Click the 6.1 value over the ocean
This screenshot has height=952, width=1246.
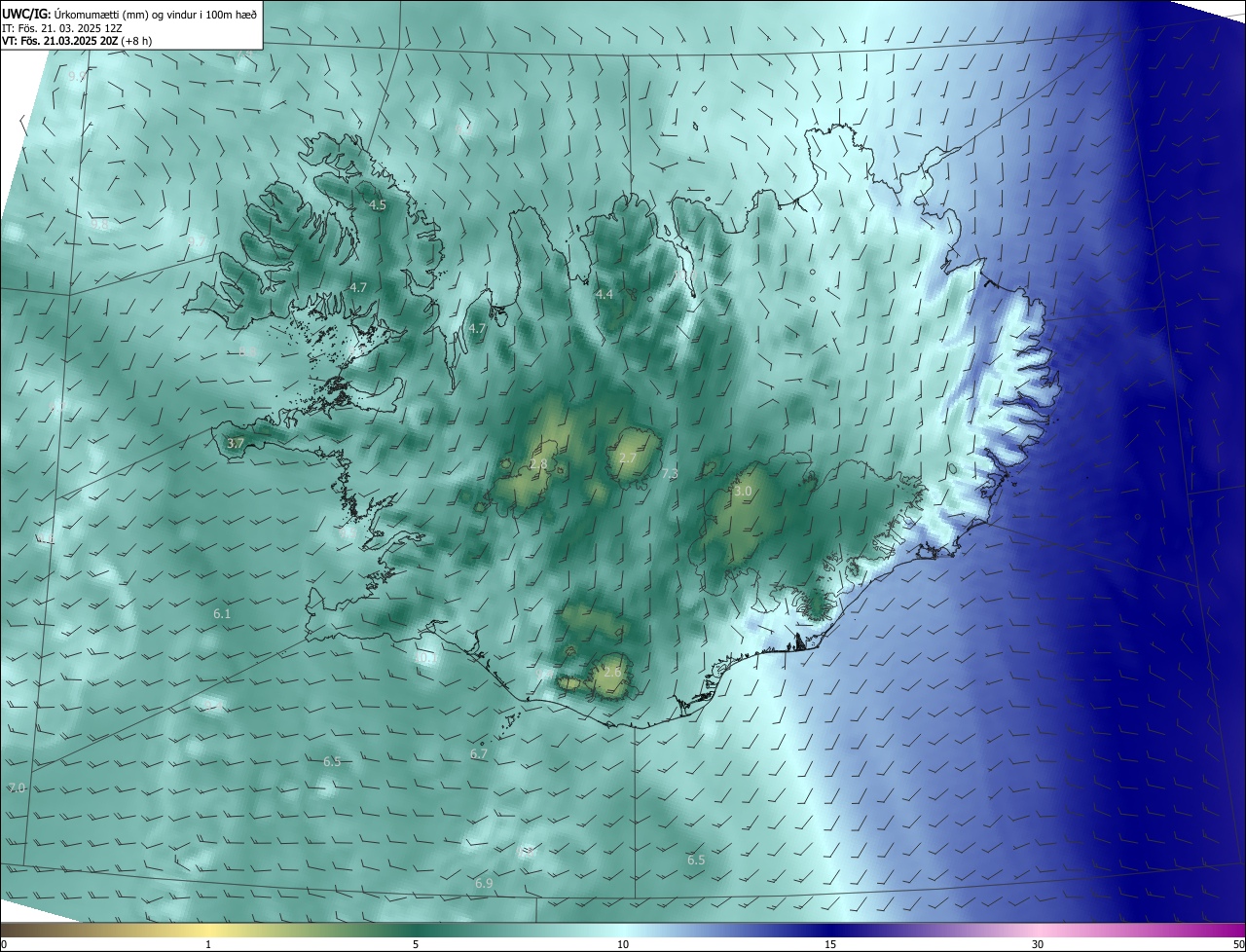click(222, 614)
